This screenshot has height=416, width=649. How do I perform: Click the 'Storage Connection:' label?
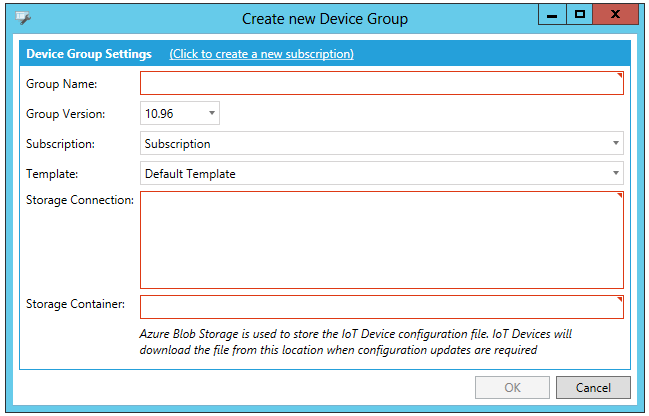80,200
